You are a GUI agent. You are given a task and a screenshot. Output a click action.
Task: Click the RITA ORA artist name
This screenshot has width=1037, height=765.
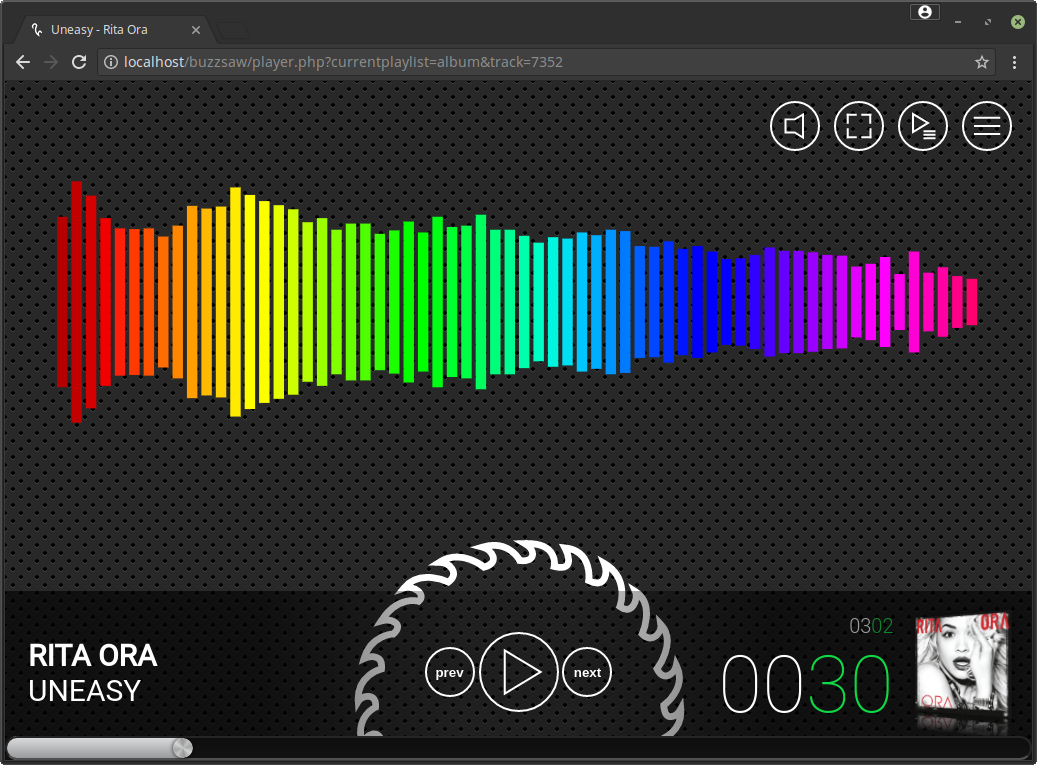click(x=93, y=656)
